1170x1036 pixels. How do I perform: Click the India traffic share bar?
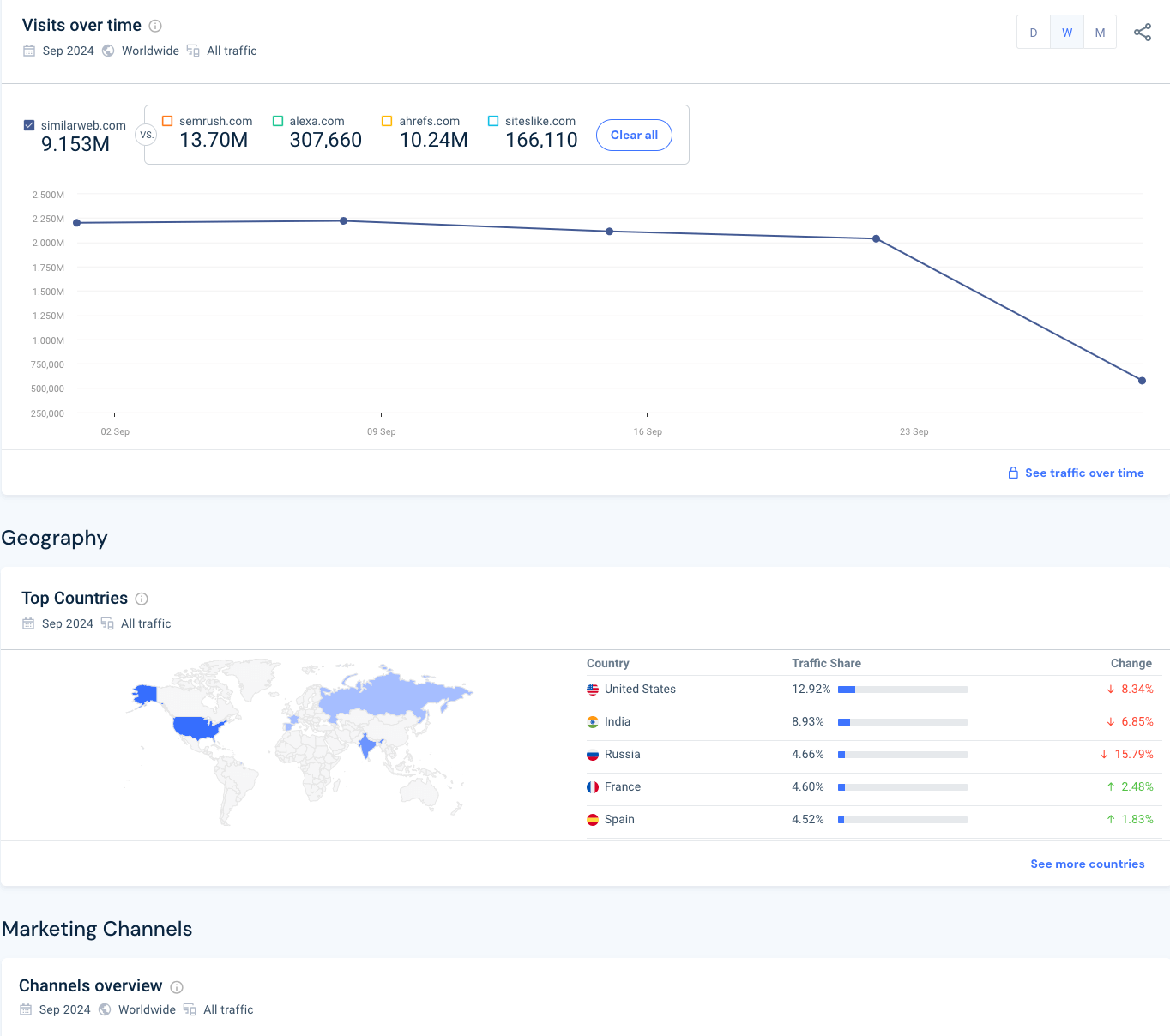click(902, 722)
